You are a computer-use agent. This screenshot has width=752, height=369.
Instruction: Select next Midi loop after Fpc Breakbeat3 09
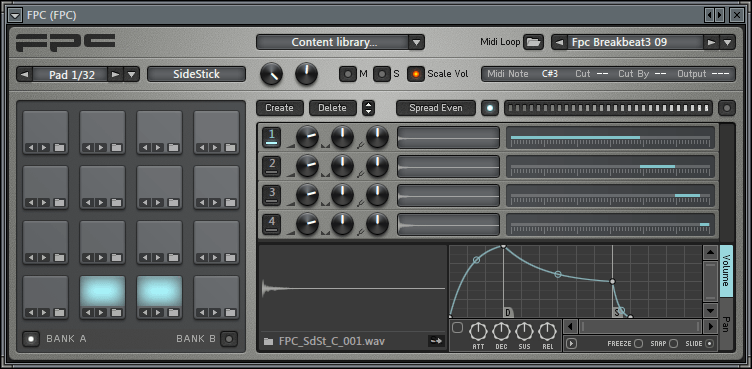pos(711,42)
